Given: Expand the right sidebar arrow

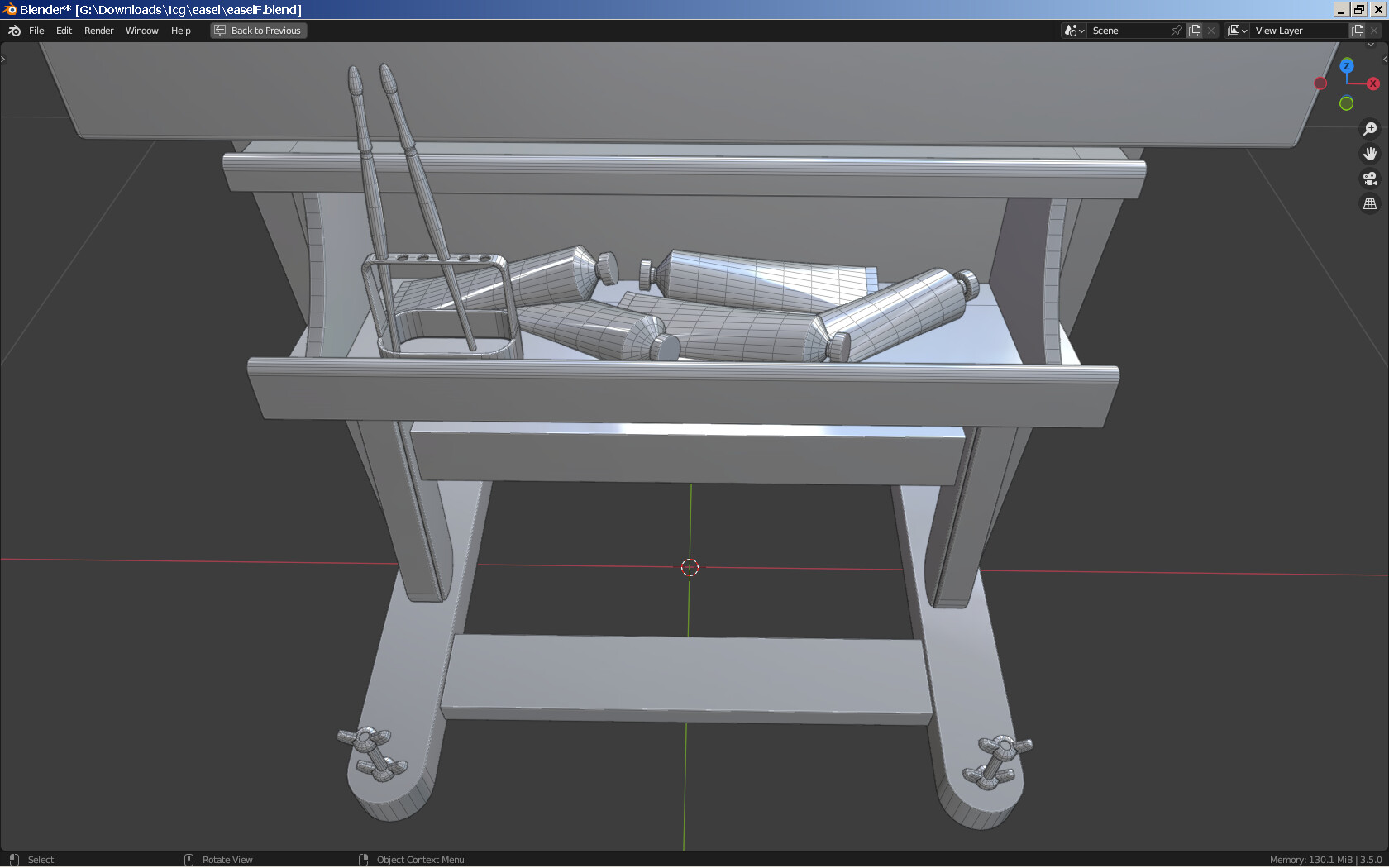Looking at the screenshot, I should point(1385,59).
